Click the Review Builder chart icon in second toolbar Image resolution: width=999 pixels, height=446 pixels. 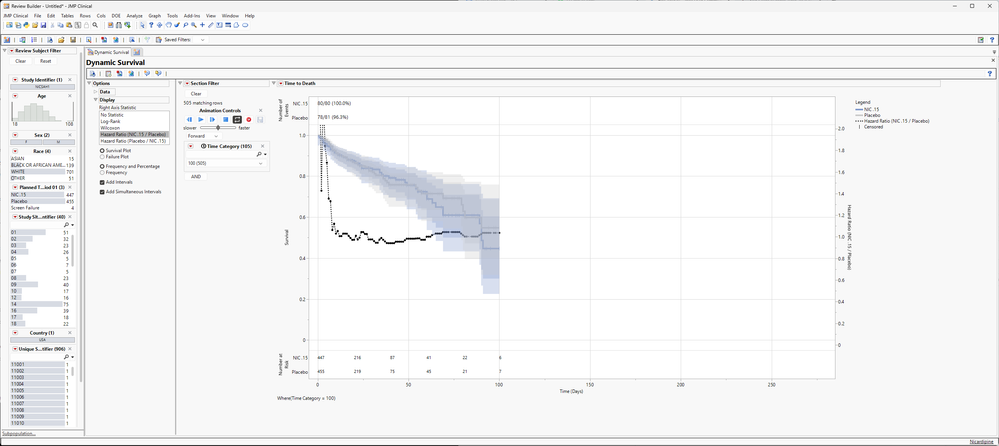[6, 40]
